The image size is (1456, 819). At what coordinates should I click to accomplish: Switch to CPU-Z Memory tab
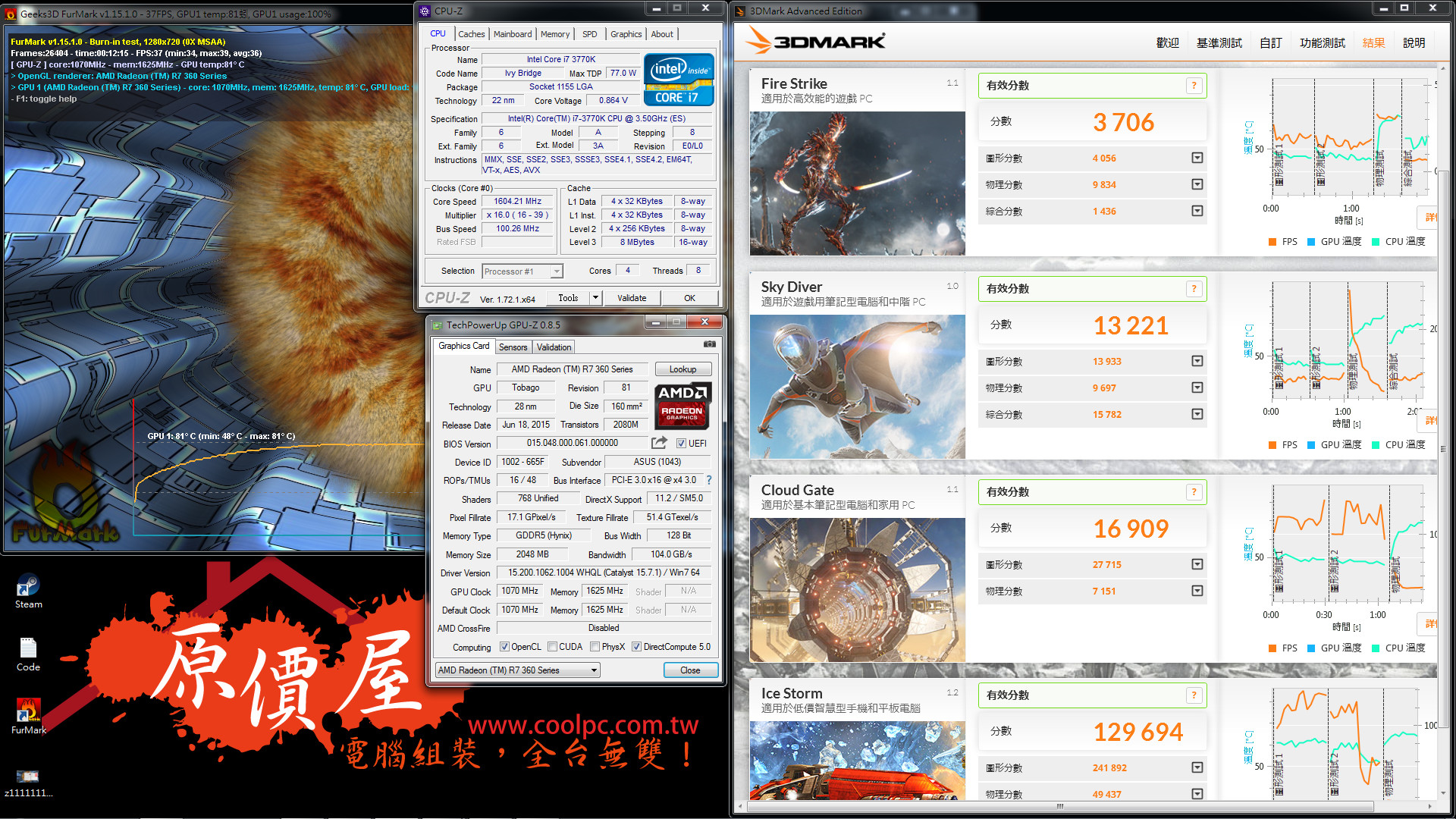tap(555, 34)
